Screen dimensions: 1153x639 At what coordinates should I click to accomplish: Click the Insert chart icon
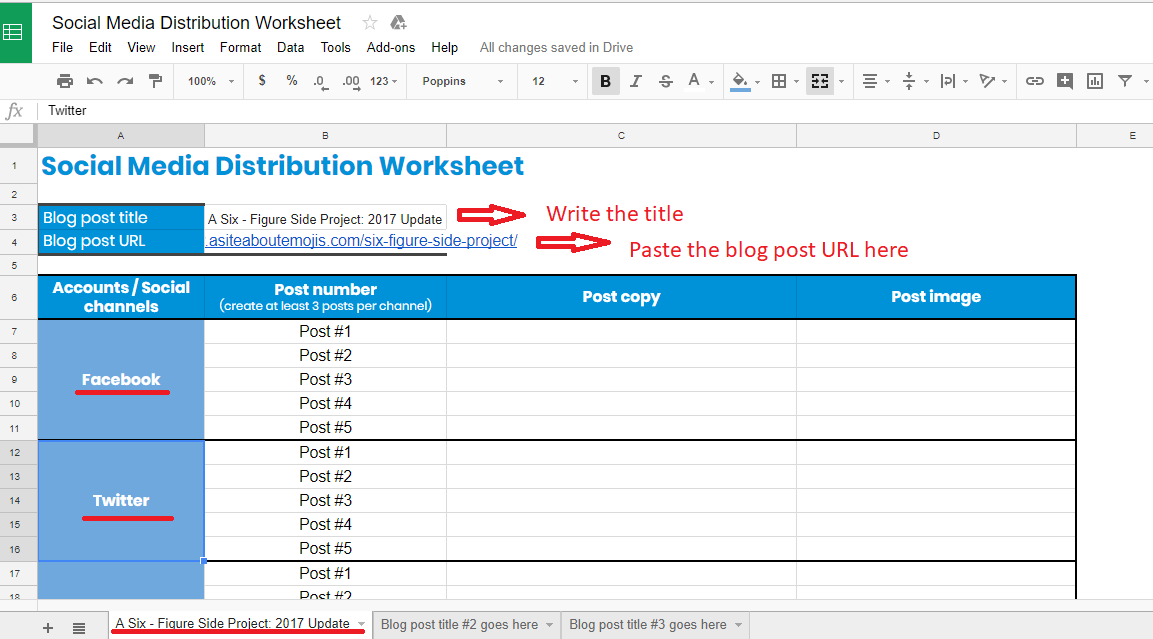pyautogui.click(x=1095, y=81)
